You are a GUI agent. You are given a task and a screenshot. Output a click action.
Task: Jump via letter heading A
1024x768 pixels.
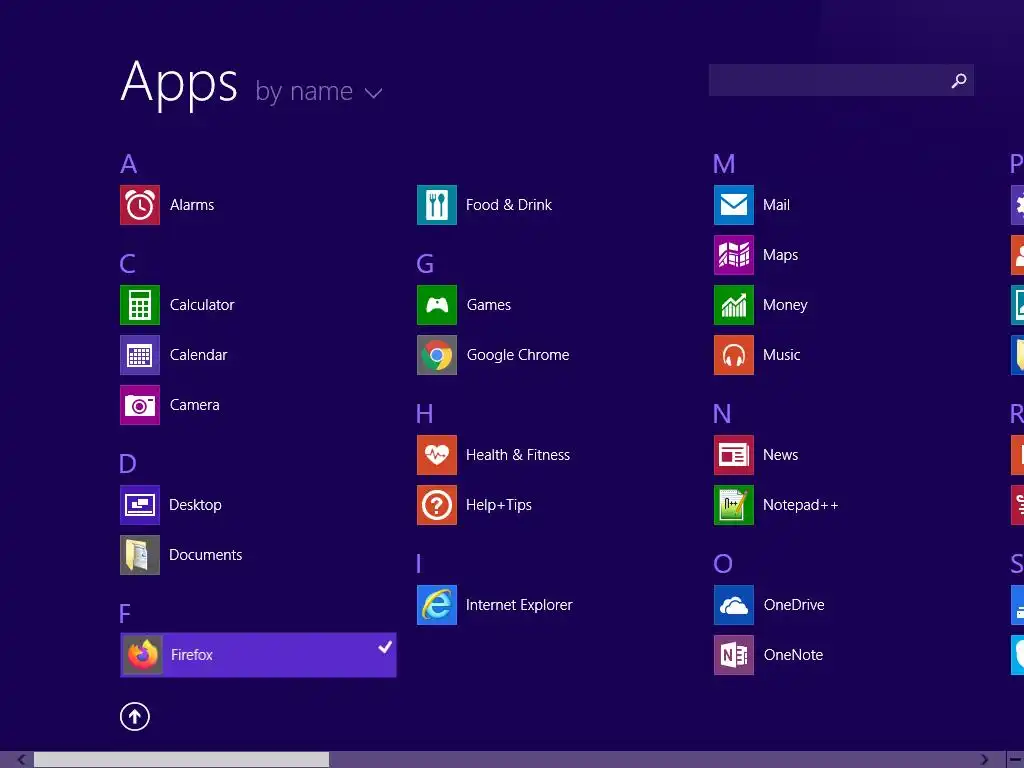129,164
